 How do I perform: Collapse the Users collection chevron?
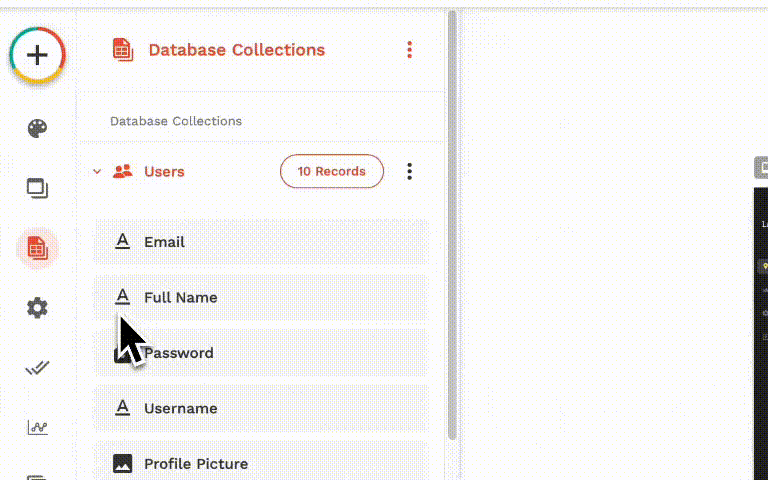coord(97,172)
